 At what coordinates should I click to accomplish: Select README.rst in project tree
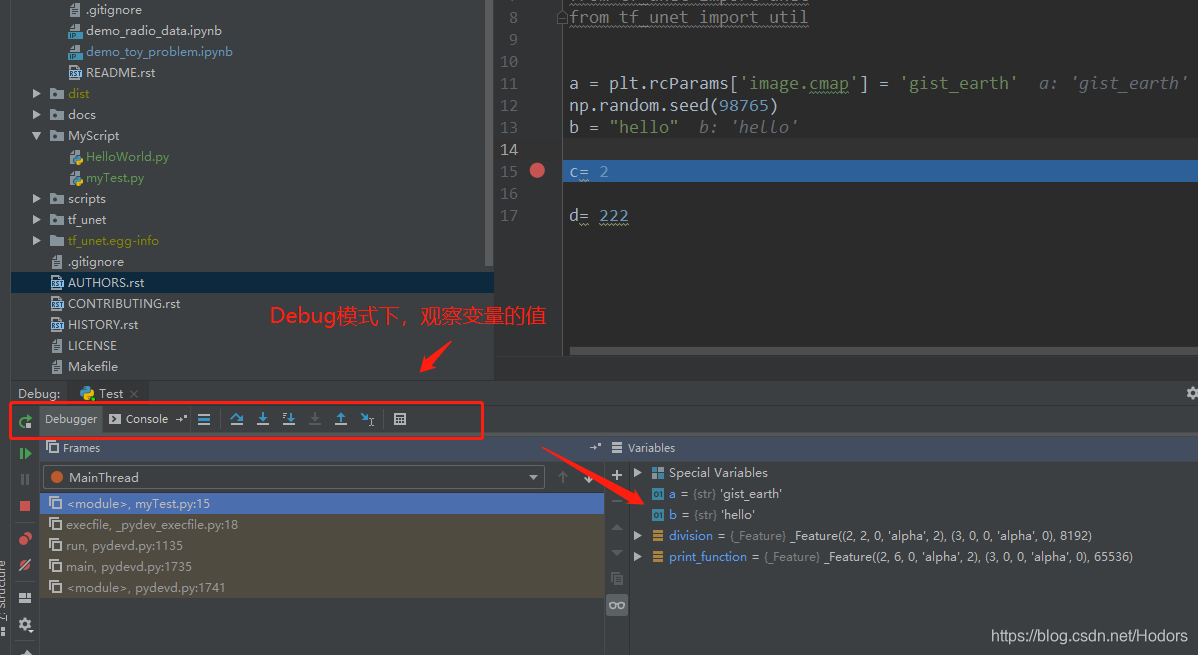pos(120,73)
